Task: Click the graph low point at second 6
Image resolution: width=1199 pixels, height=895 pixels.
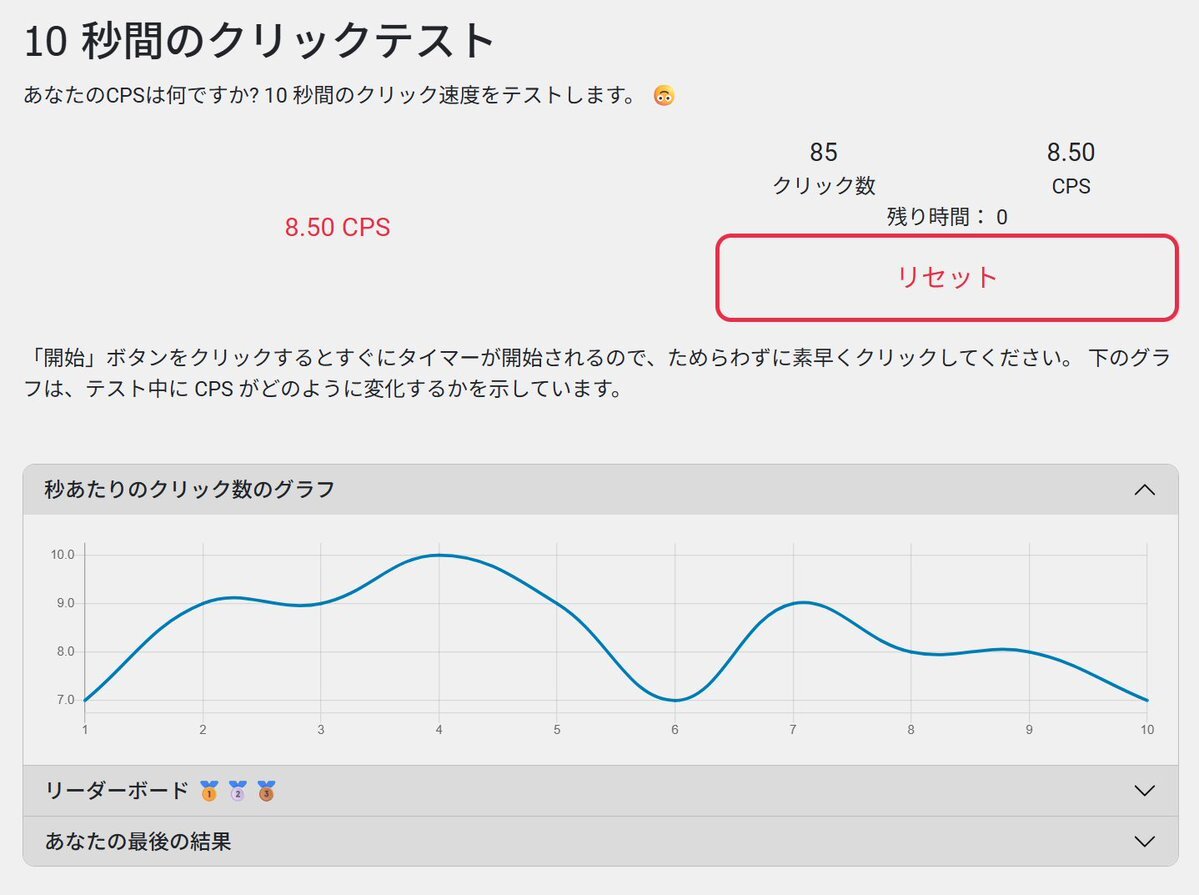Action: (x=675, y=700)
